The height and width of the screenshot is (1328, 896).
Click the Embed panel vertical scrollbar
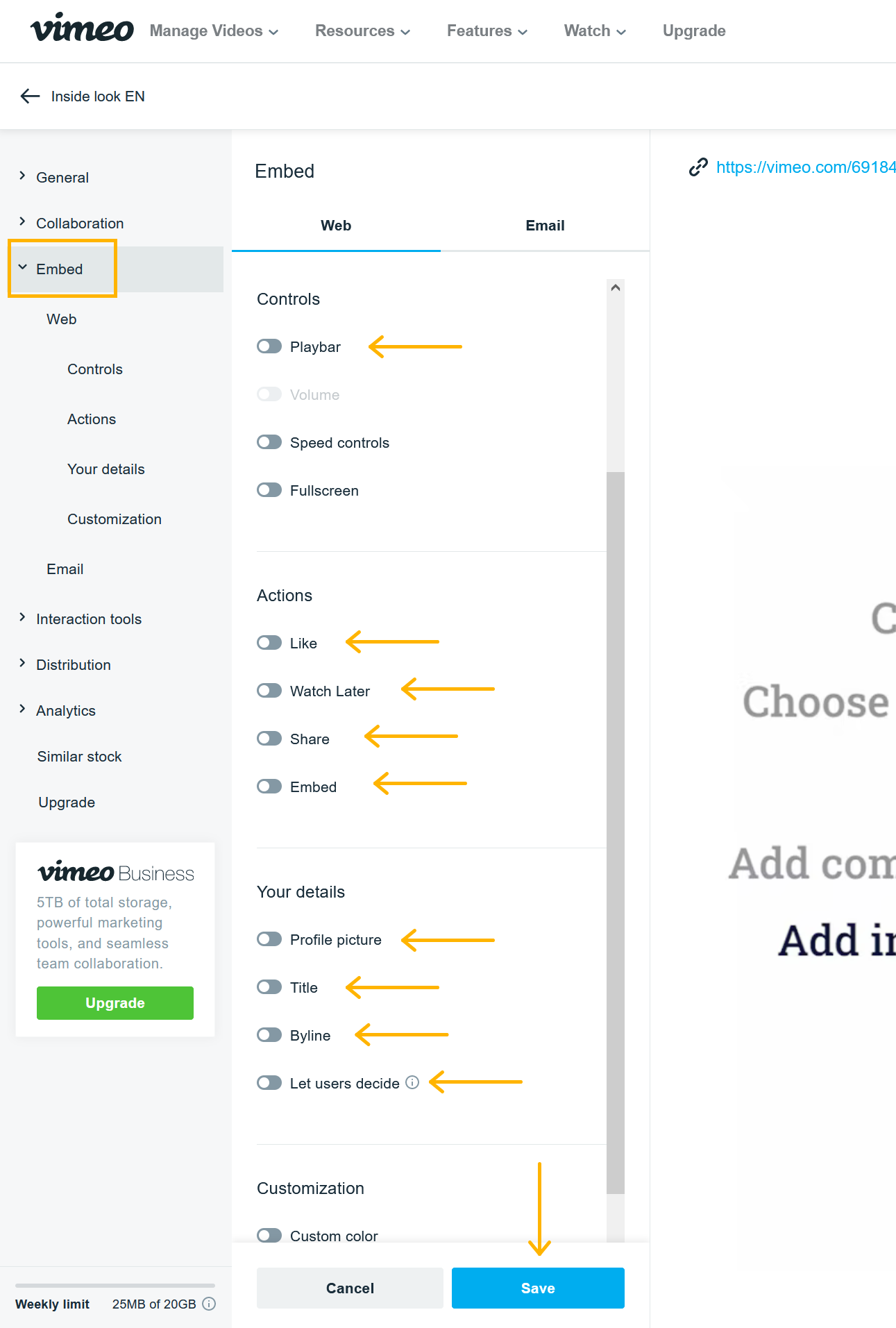(x=615, y=832)
